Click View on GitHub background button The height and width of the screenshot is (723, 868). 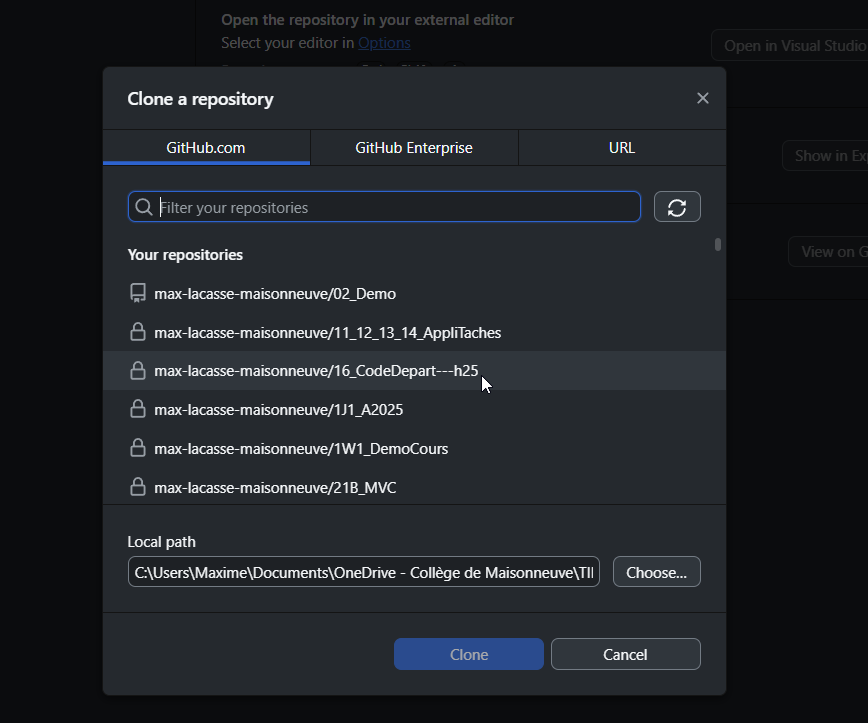tap(828, 252)
